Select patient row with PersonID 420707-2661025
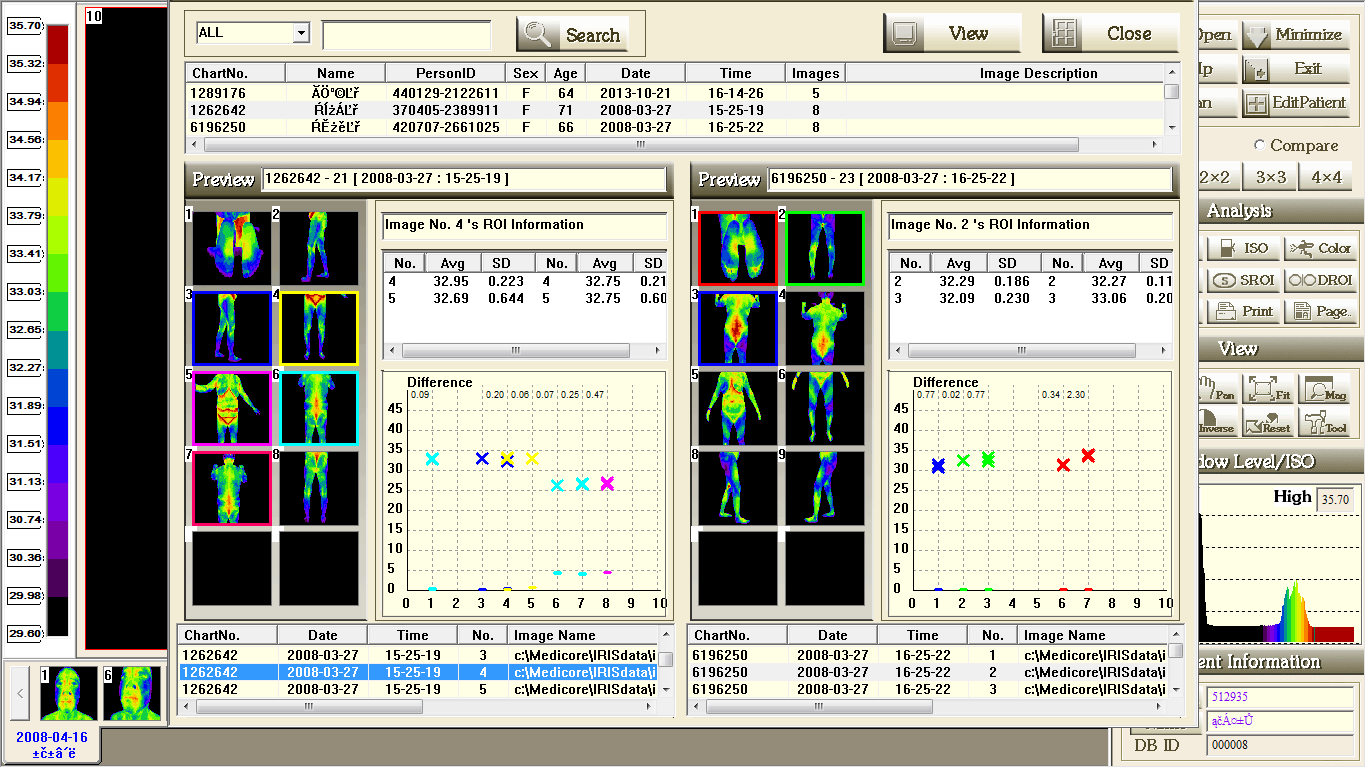Viewport: 1366px width, 768px height. pyautogui.click(x=674, y=127)
